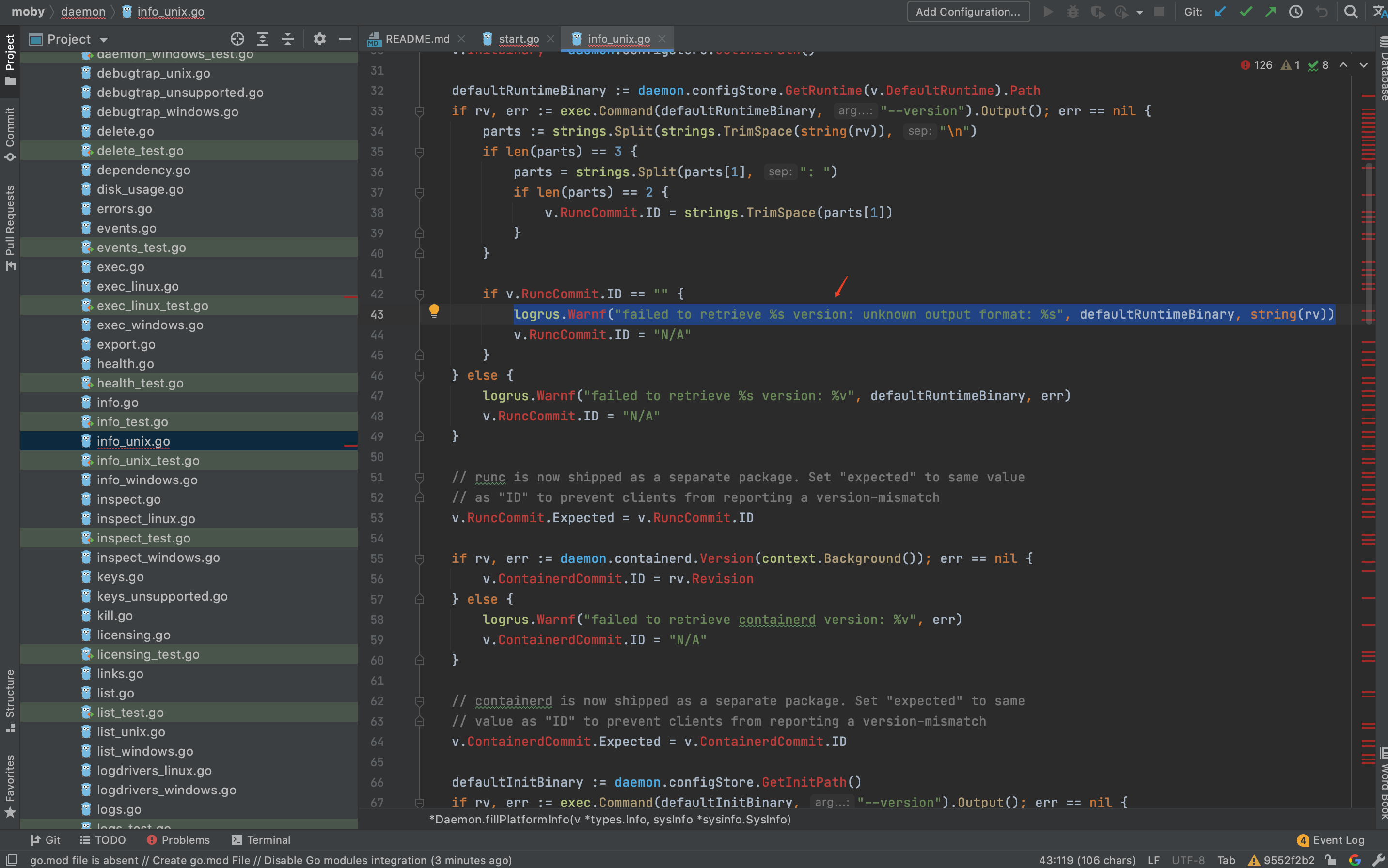Collapse the code block at line 33

[x=420, y=111]
